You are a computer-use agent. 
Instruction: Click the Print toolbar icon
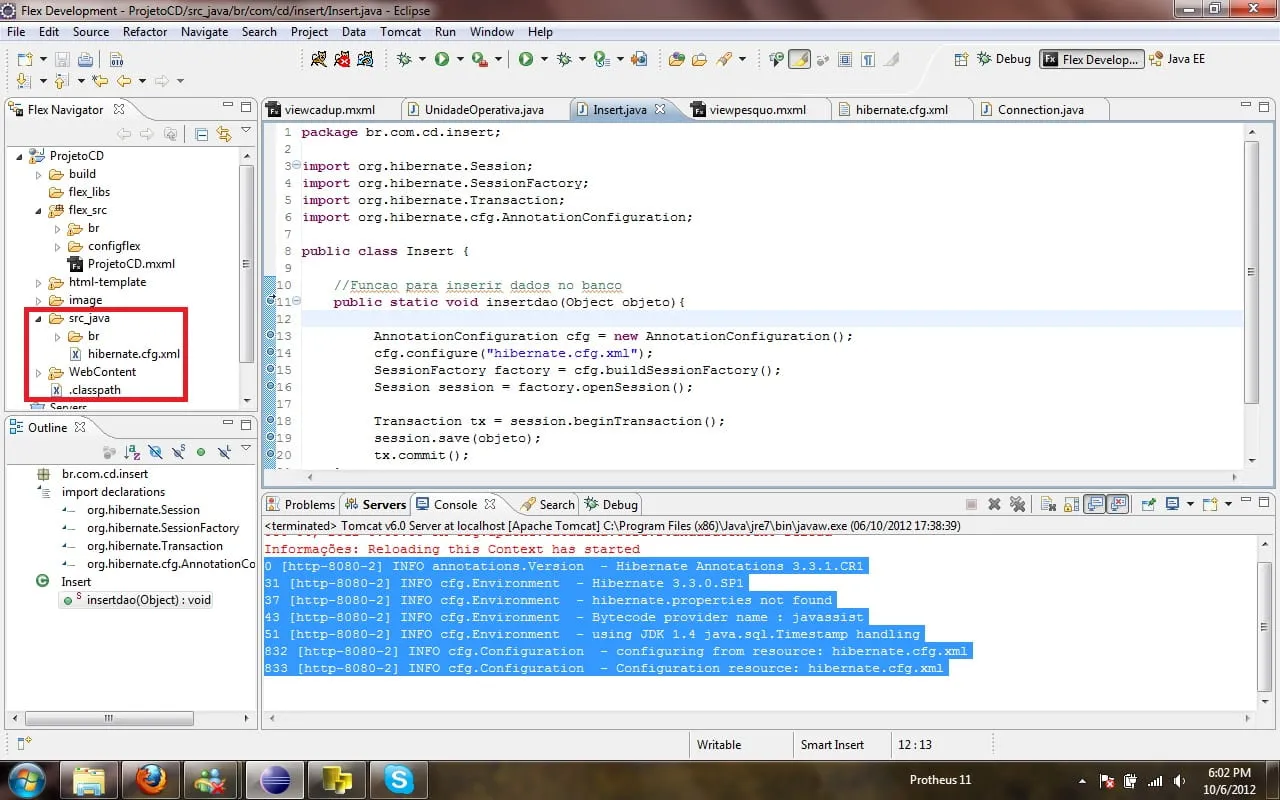(x=85, y=60)
